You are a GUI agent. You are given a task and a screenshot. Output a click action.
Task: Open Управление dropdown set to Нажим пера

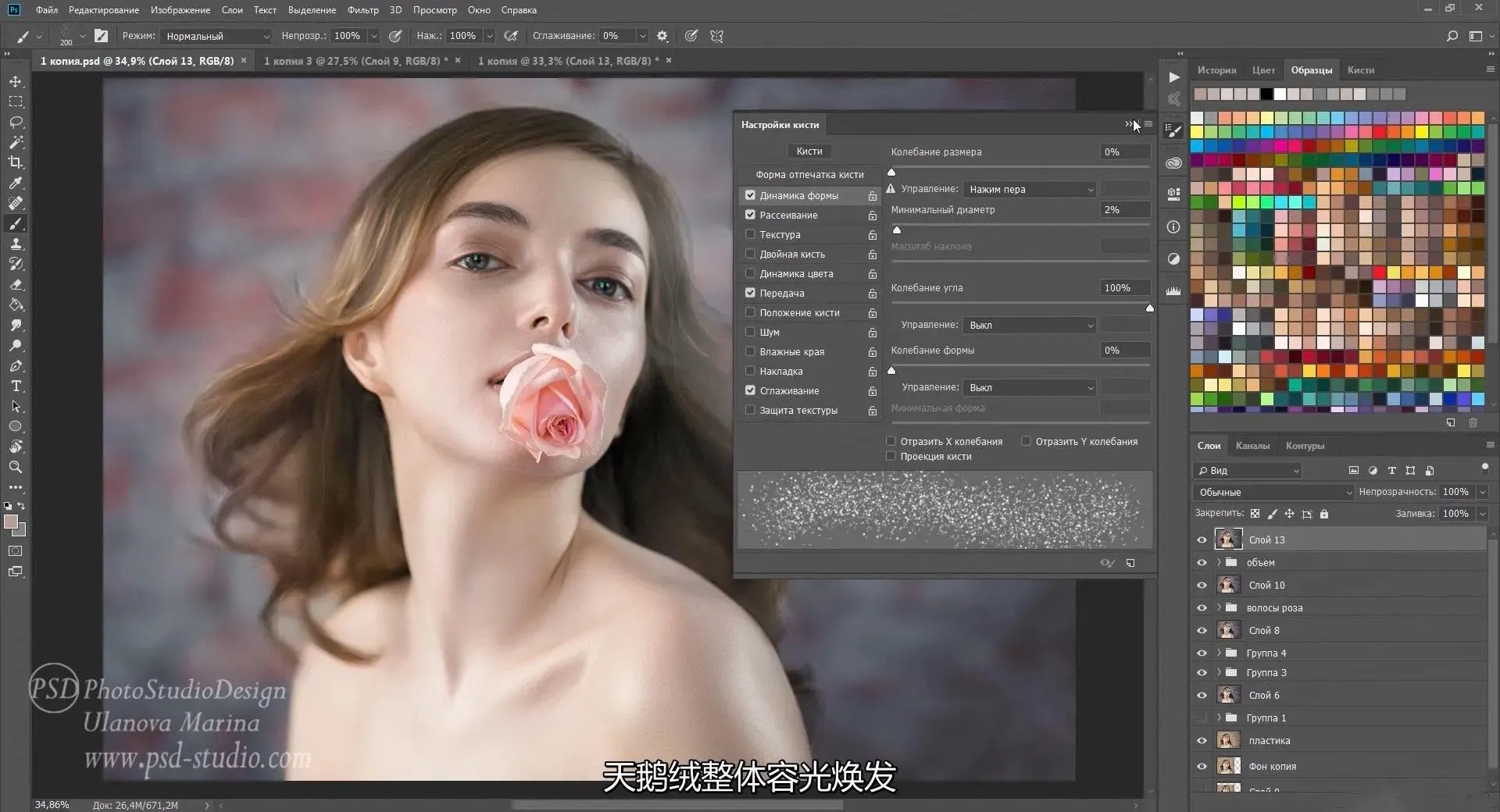click(1029, 189)
